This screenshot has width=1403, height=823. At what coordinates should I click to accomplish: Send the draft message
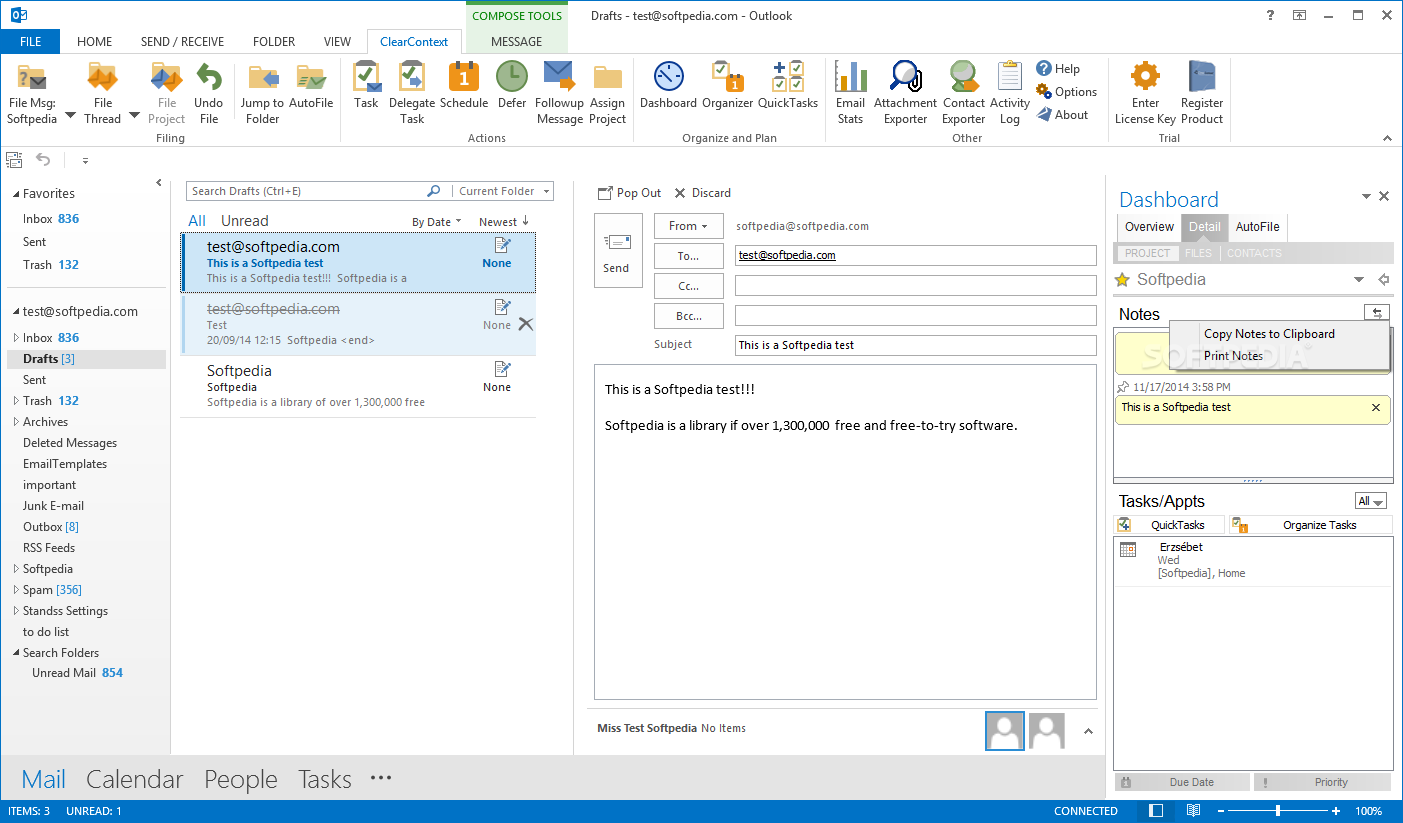pyautogui.click(x=618, y=251)
